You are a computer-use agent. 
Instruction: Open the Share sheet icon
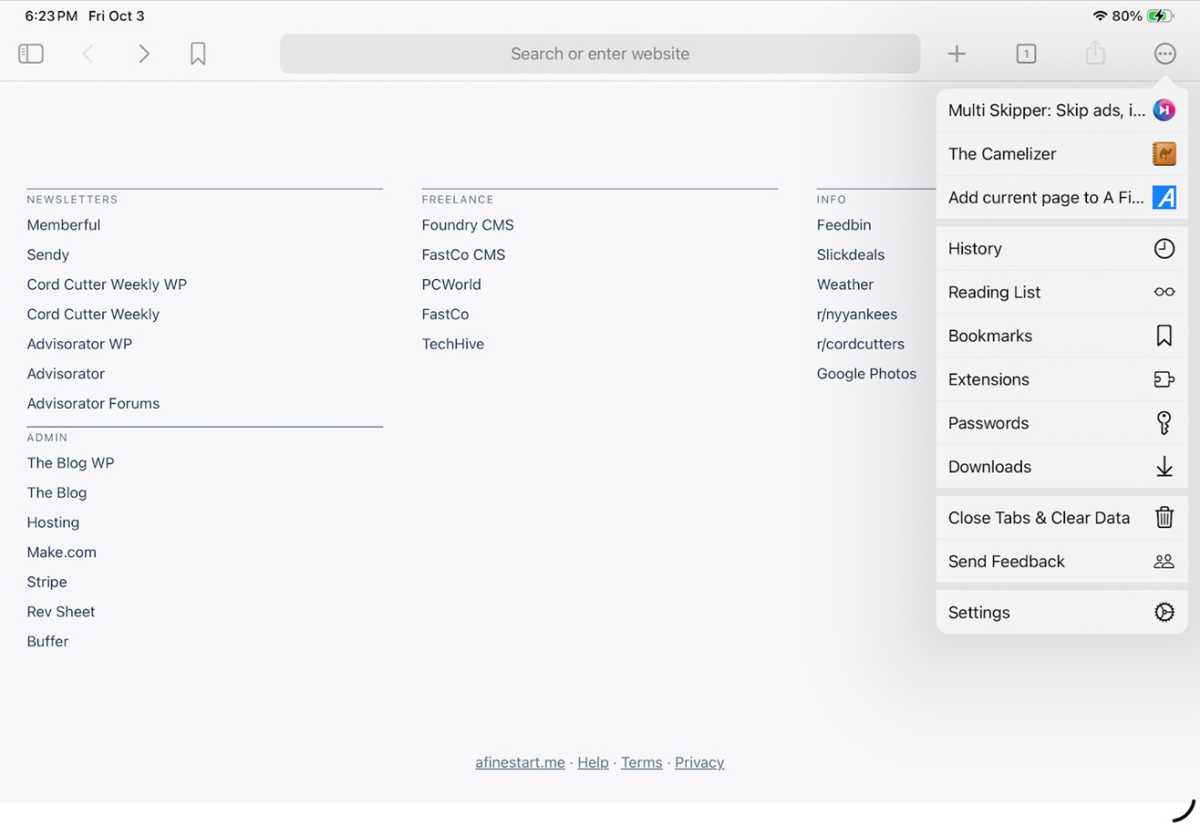point(1095,53)
